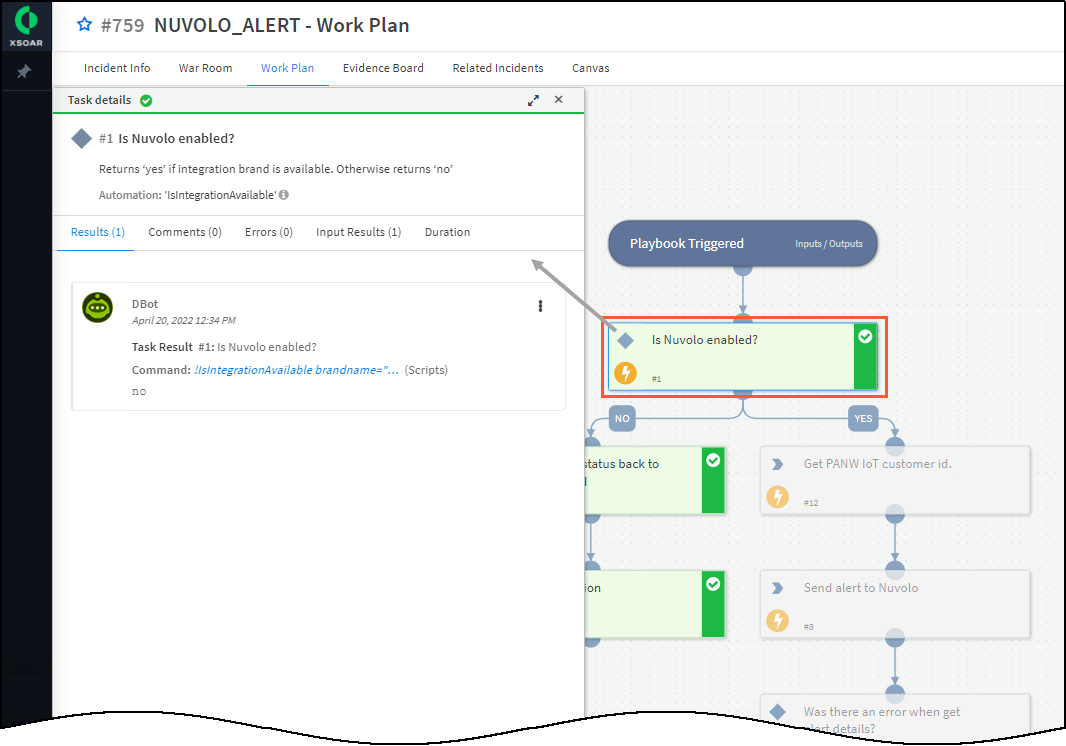Click check mark on status back to task
Image resolution: width=1066 pixels, height=746 pixels.
point(713,460)
